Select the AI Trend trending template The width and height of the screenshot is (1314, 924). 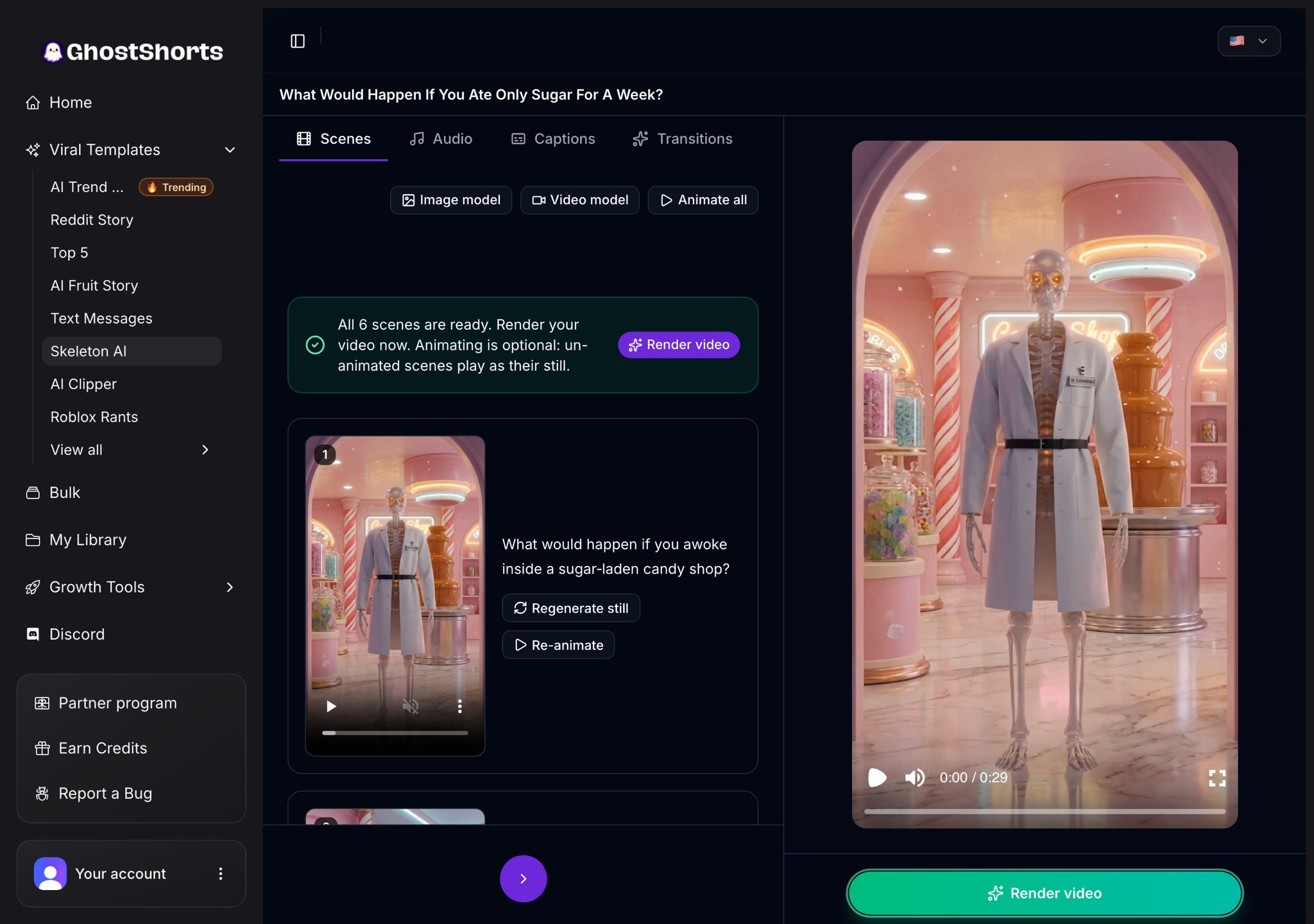point(132,187)
